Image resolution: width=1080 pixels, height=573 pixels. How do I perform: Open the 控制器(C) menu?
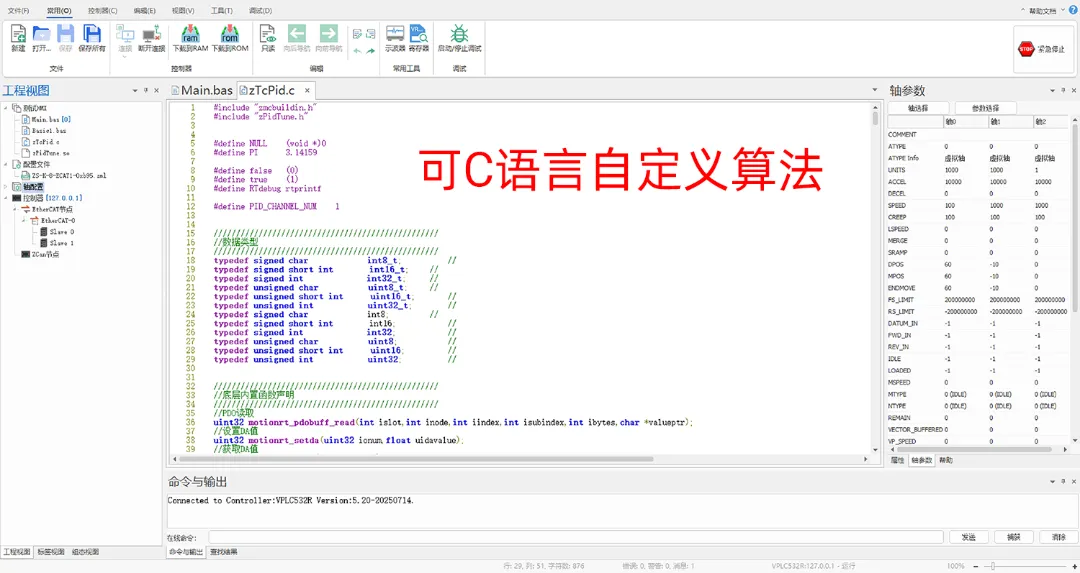coord(103,10)
